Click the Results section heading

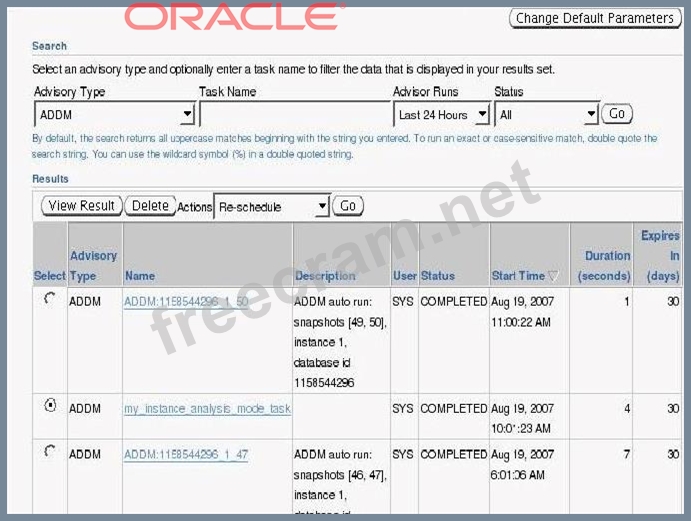[x=50, y=179]
